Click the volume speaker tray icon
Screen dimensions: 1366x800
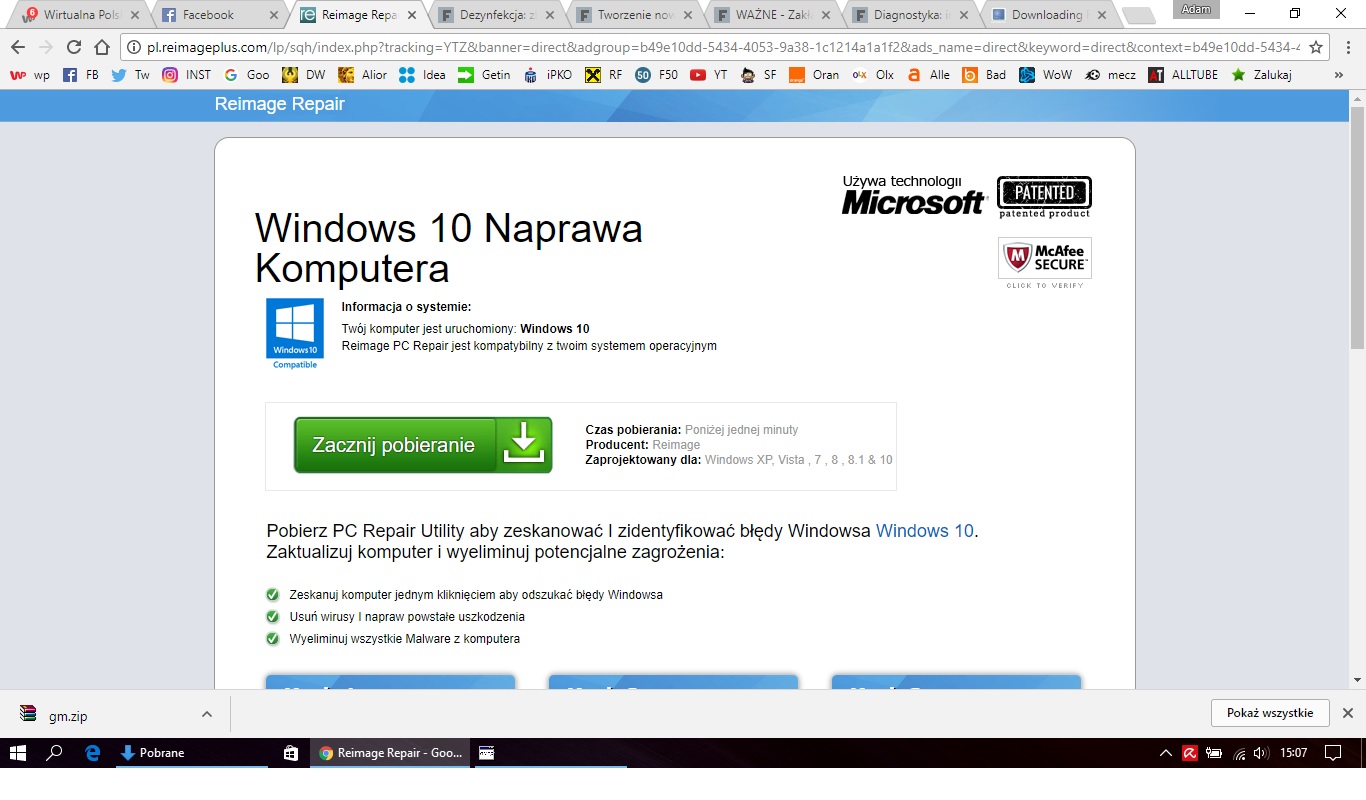1261,753
